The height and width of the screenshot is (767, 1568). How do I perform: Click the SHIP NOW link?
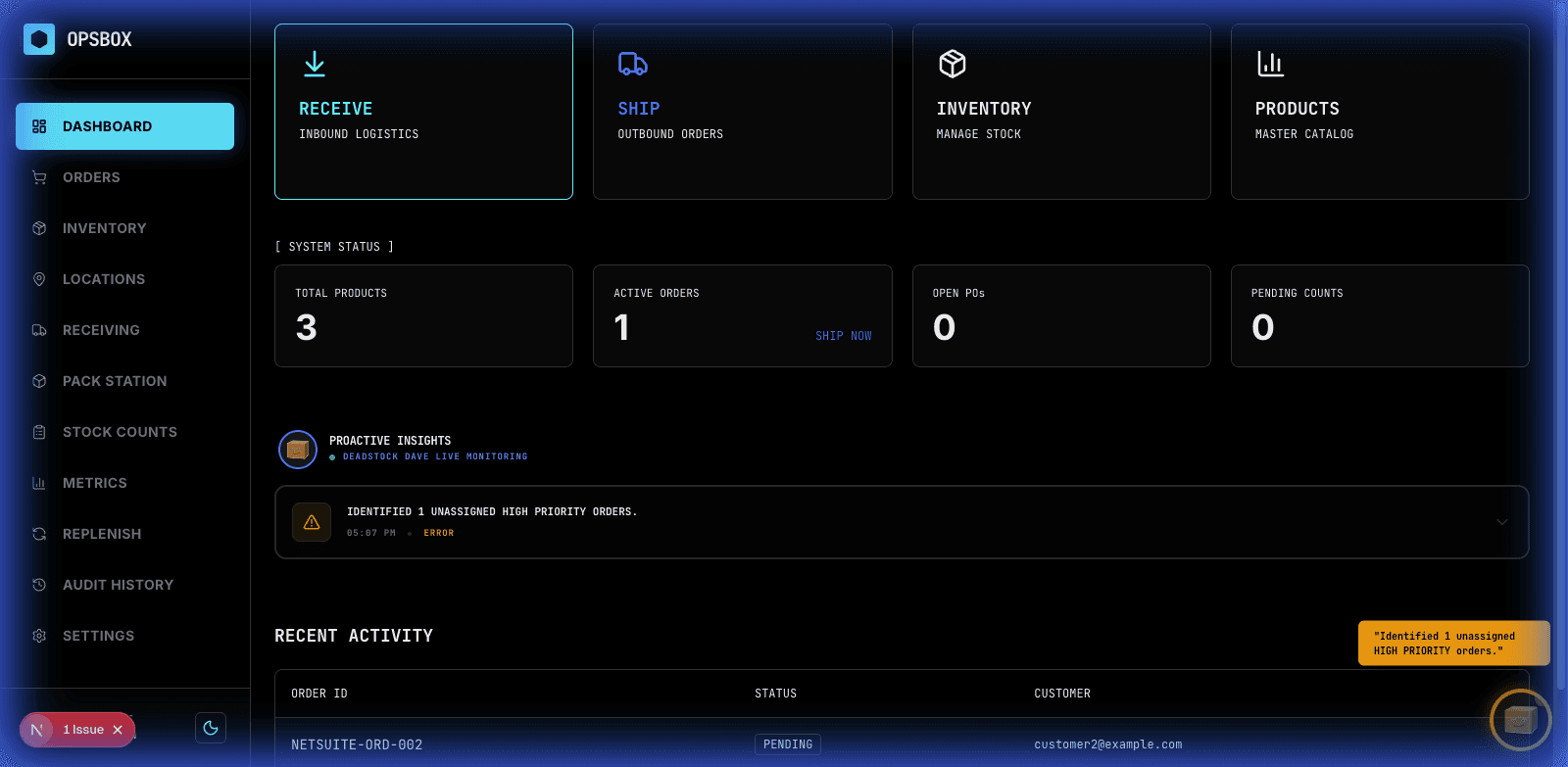[844, 336]
